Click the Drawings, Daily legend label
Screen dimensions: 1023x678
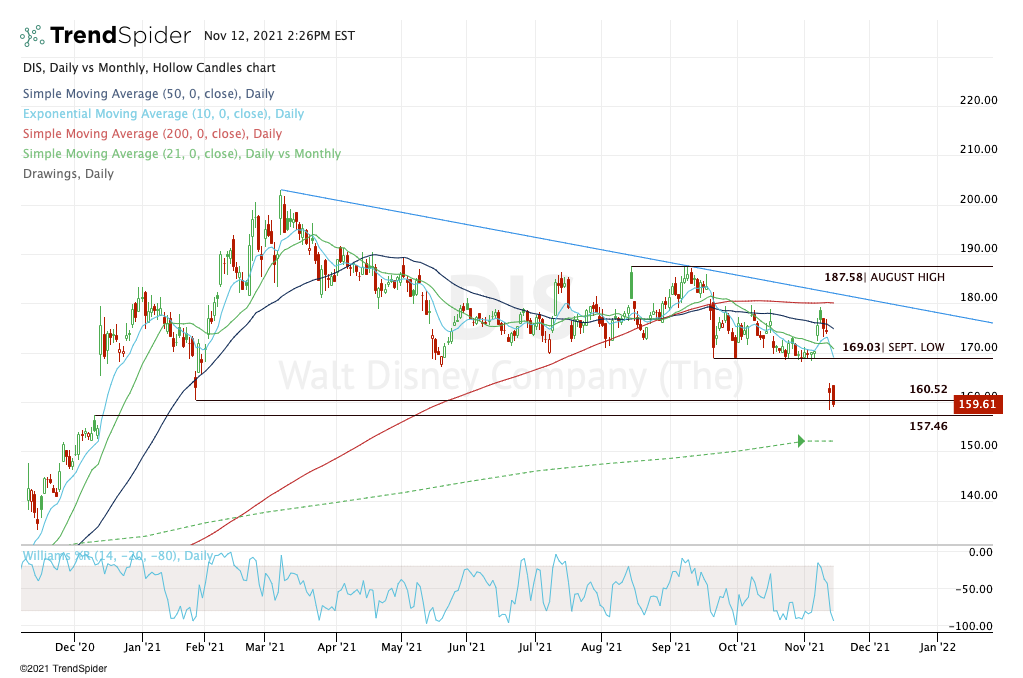point(67,174)
